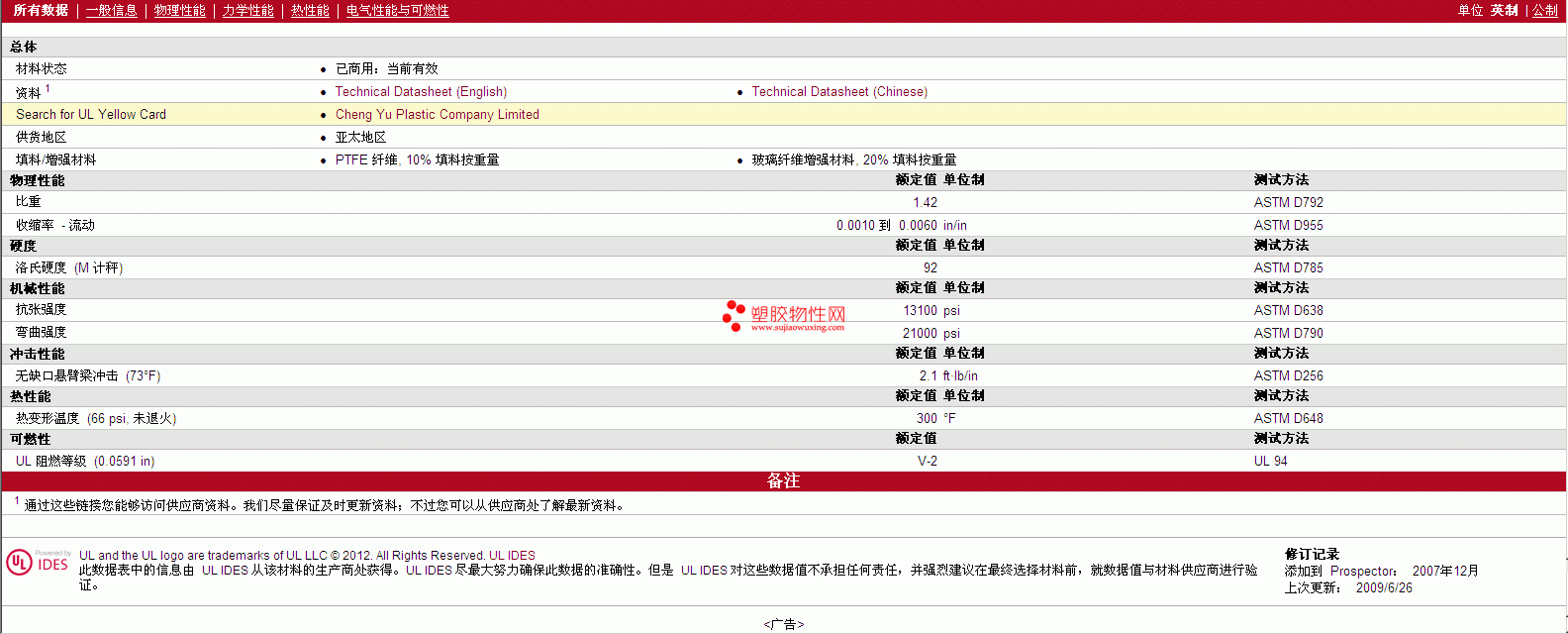Switch to 电气性能与可燃性 tab
1568x634 pixels.
[x=397, y=10]
